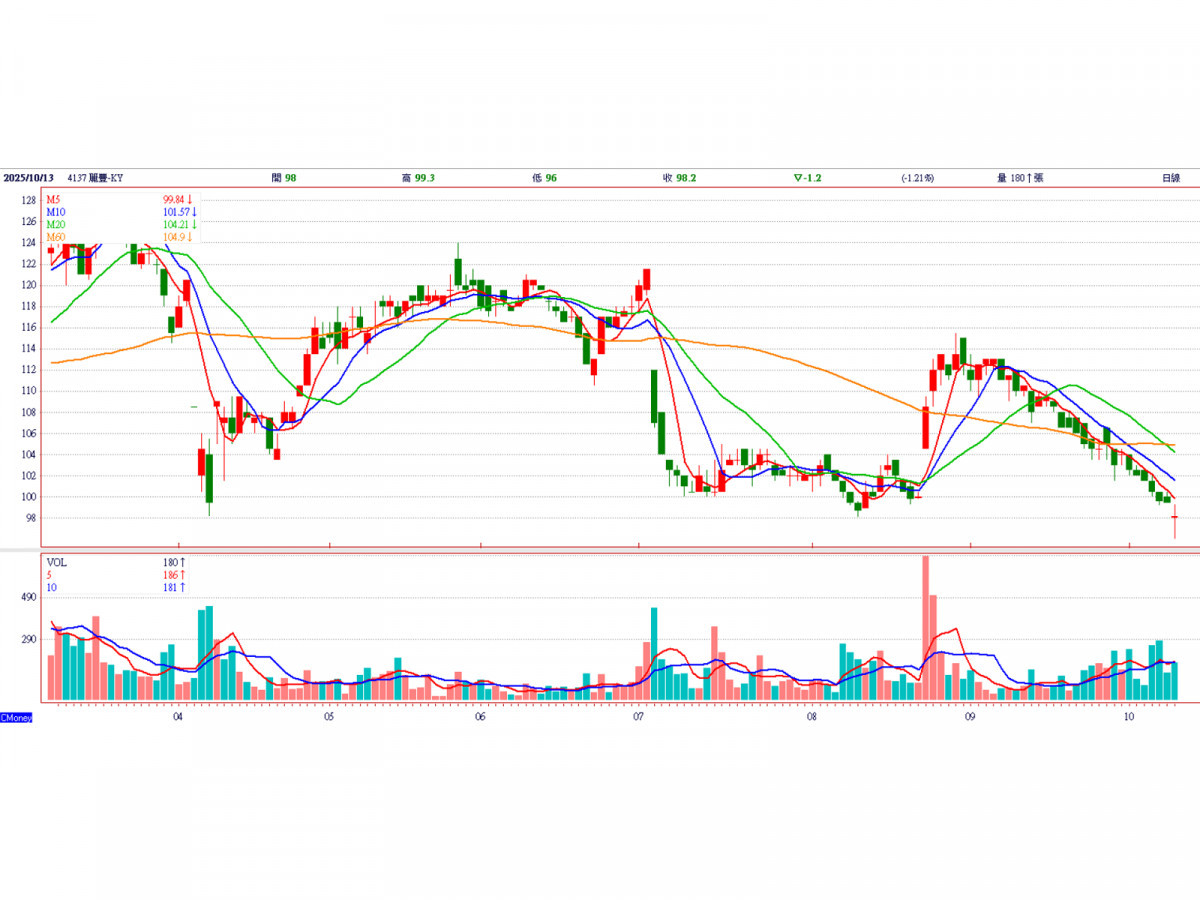Select the M20 moving average legend
1200x900 pixels.
54,224
